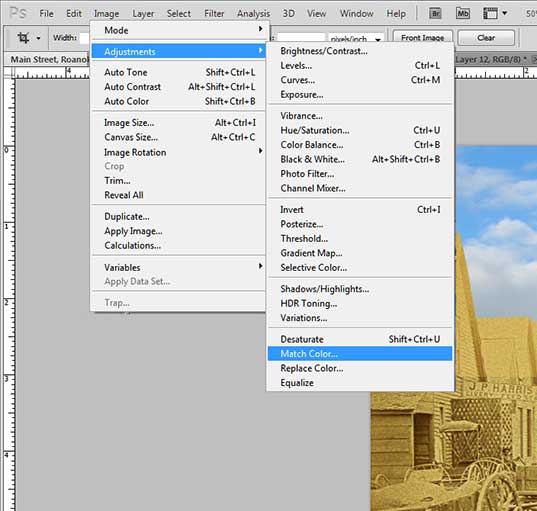Open Posterize adjustment
Viewport: 537px width, 511px height.
pos(360,224)
